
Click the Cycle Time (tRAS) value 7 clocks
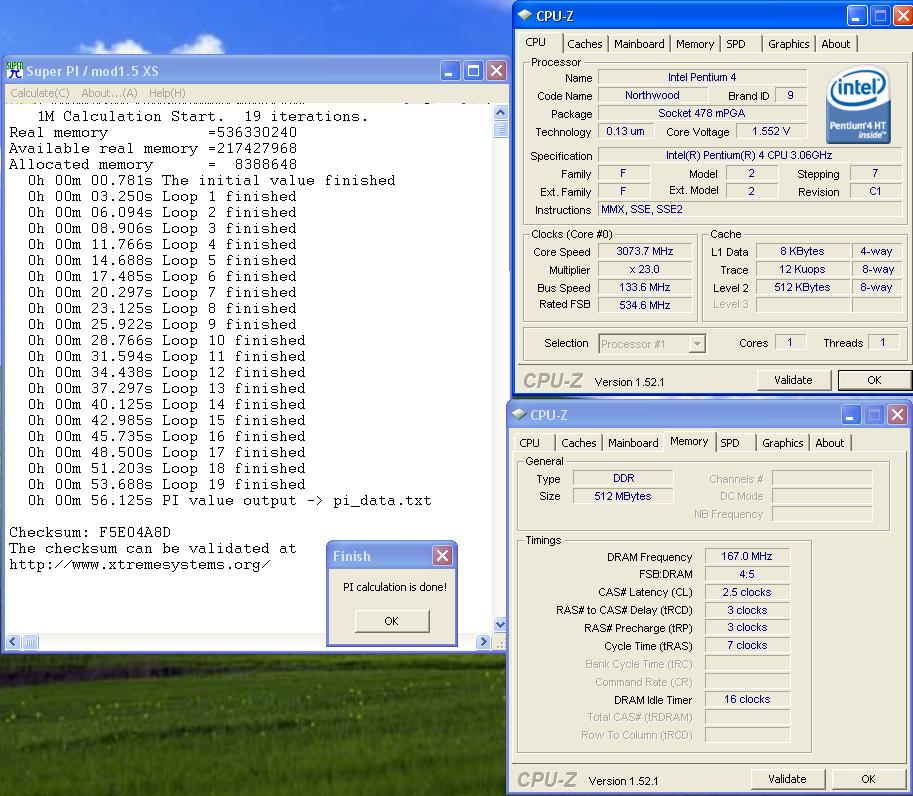pyautogui.click(x=746, y=645)
